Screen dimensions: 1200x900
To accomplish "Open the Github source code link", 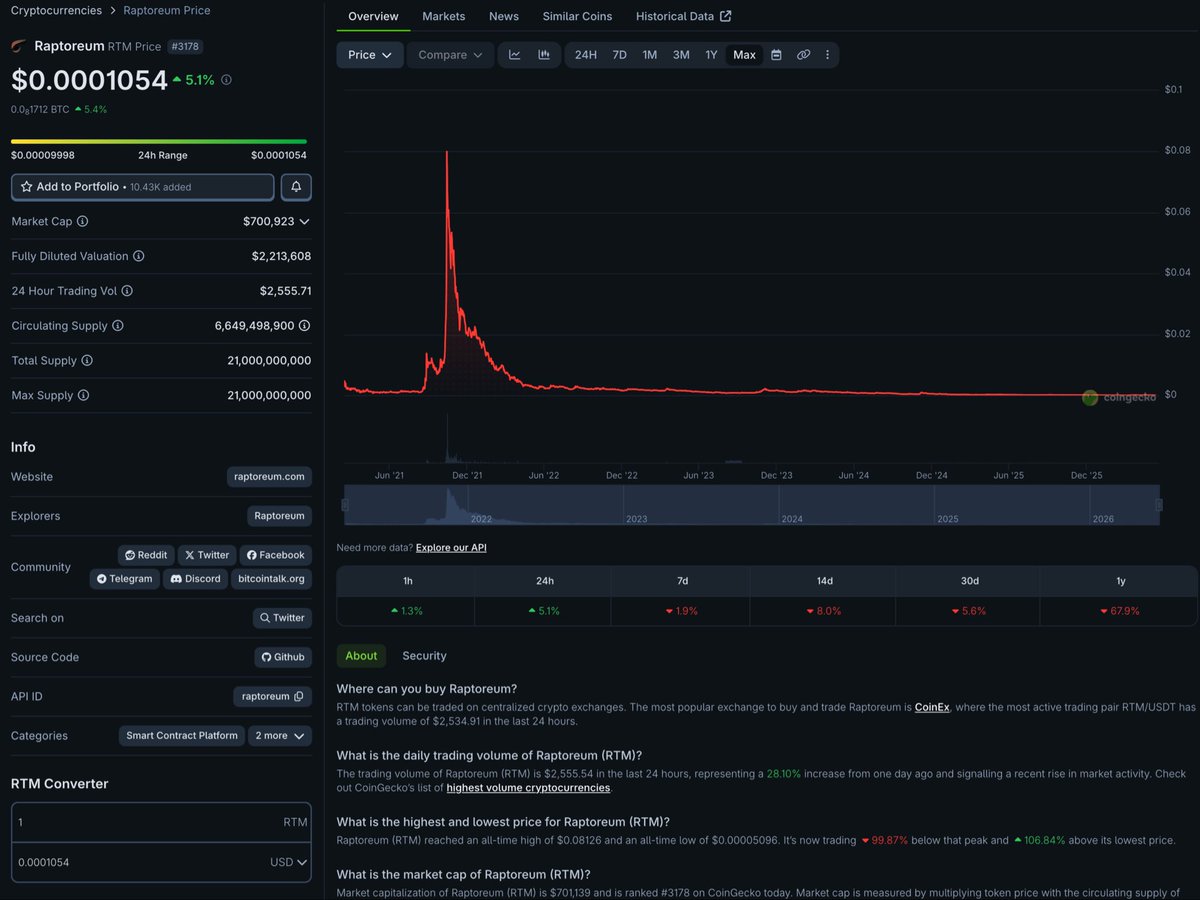I will click(283, 657).
